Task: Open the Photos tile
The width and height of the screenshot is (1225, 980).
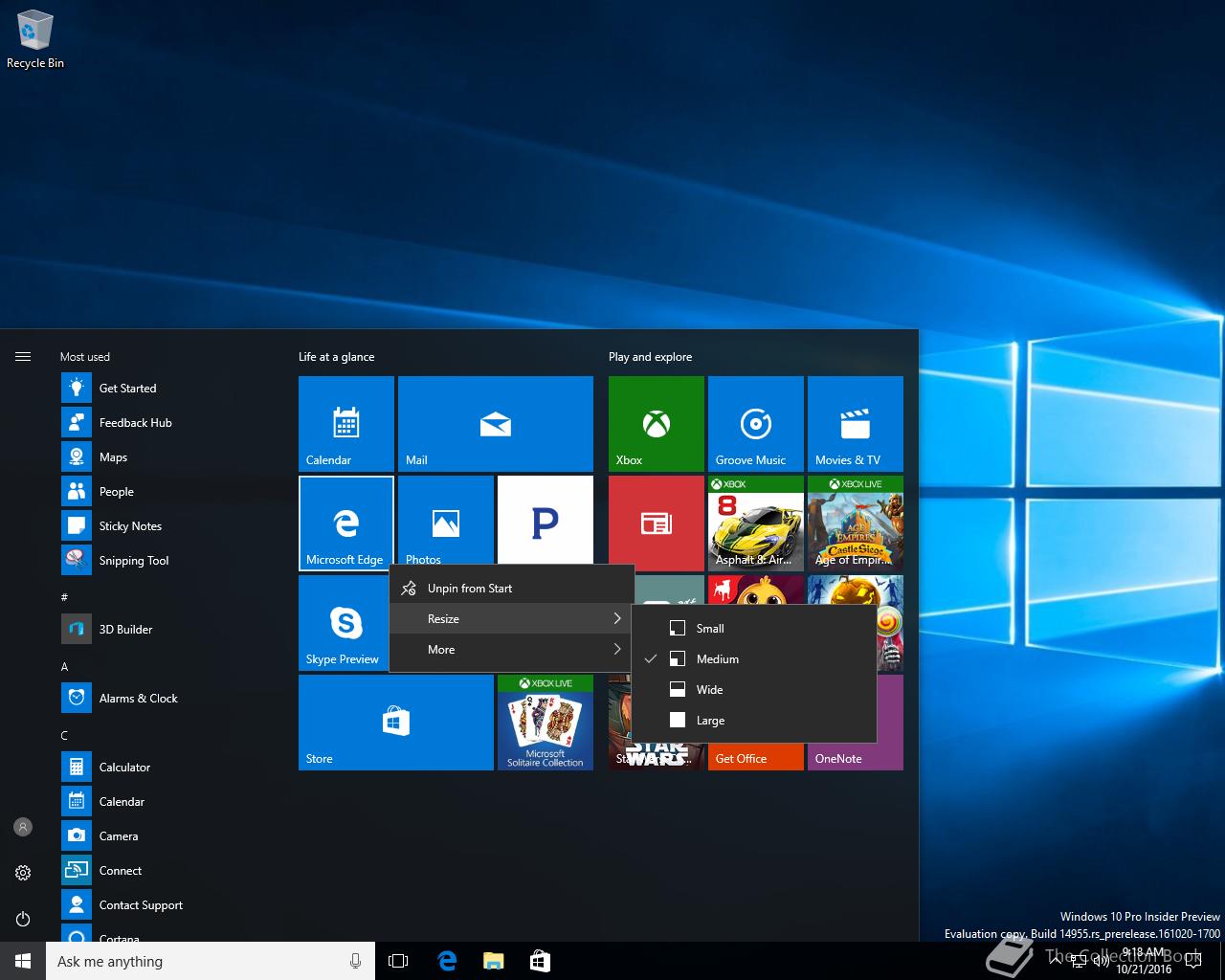Action: pyautogui.click(x=446, y=520)
